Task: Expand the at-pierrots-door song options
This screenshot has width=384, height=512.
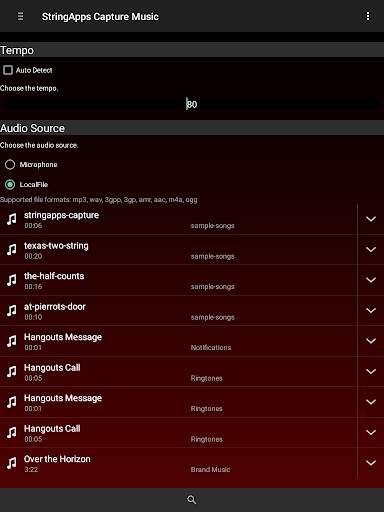Action: click(371, 311)
